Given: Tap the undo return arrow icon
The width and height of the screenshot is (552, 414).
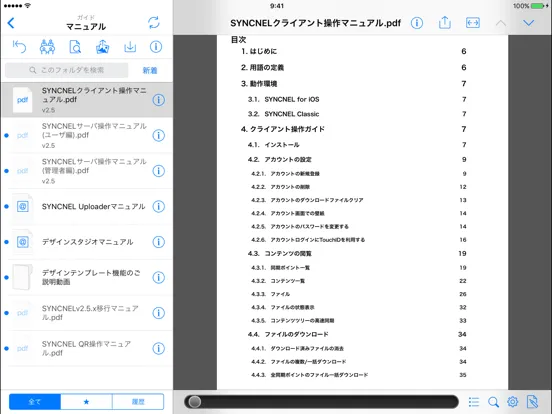Looking at the screenshot, I should [x=19, y=47].
